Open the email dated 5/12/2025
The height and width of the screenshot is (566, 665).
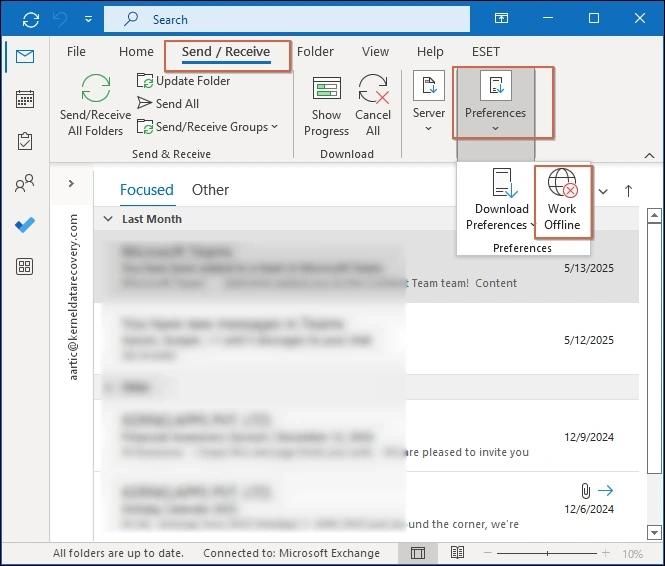click(x=366, y=339)
